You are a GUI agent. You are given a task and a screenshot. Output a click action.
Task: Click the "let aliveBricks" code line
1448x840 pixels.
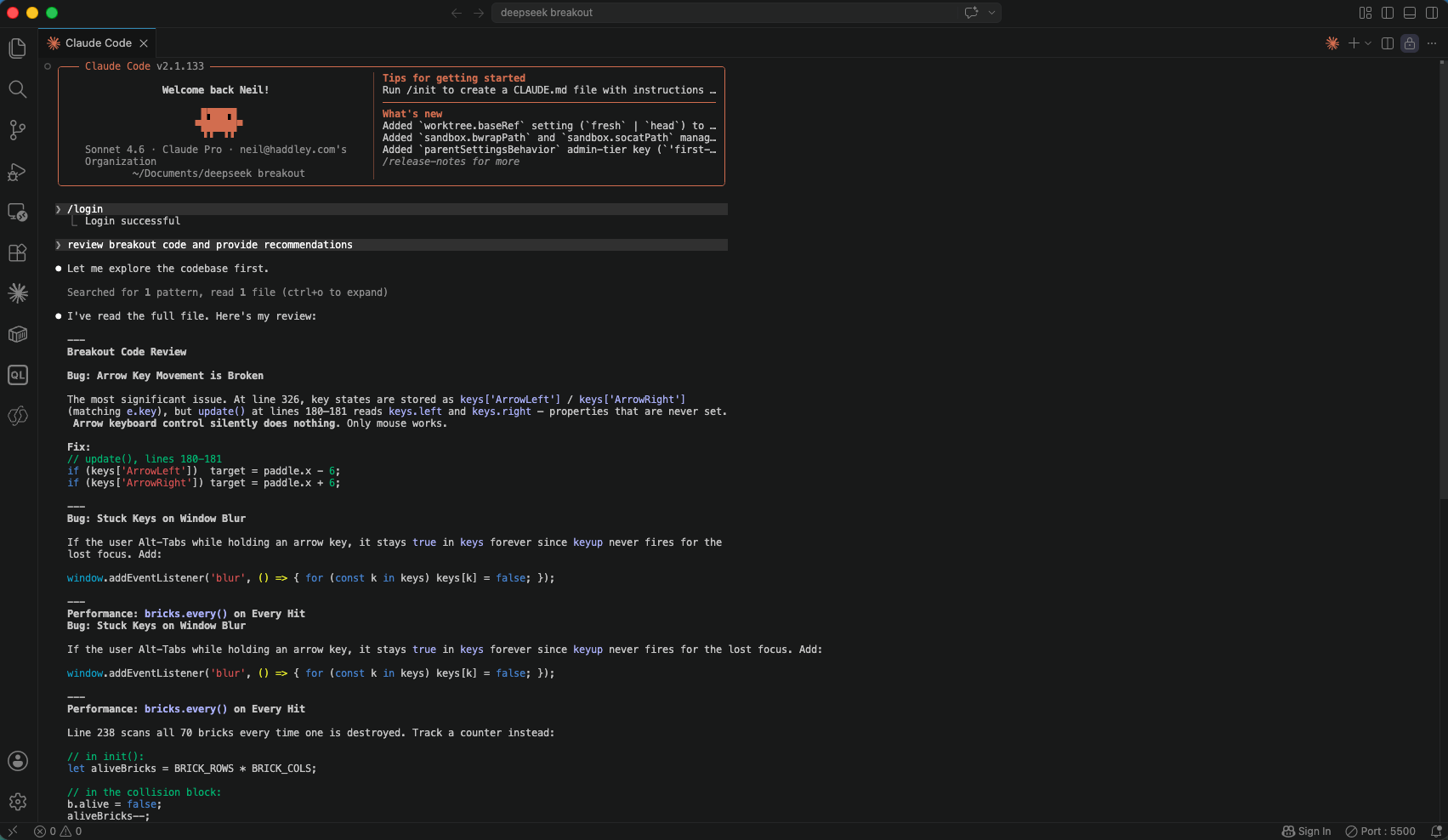(x=192, y=769)
